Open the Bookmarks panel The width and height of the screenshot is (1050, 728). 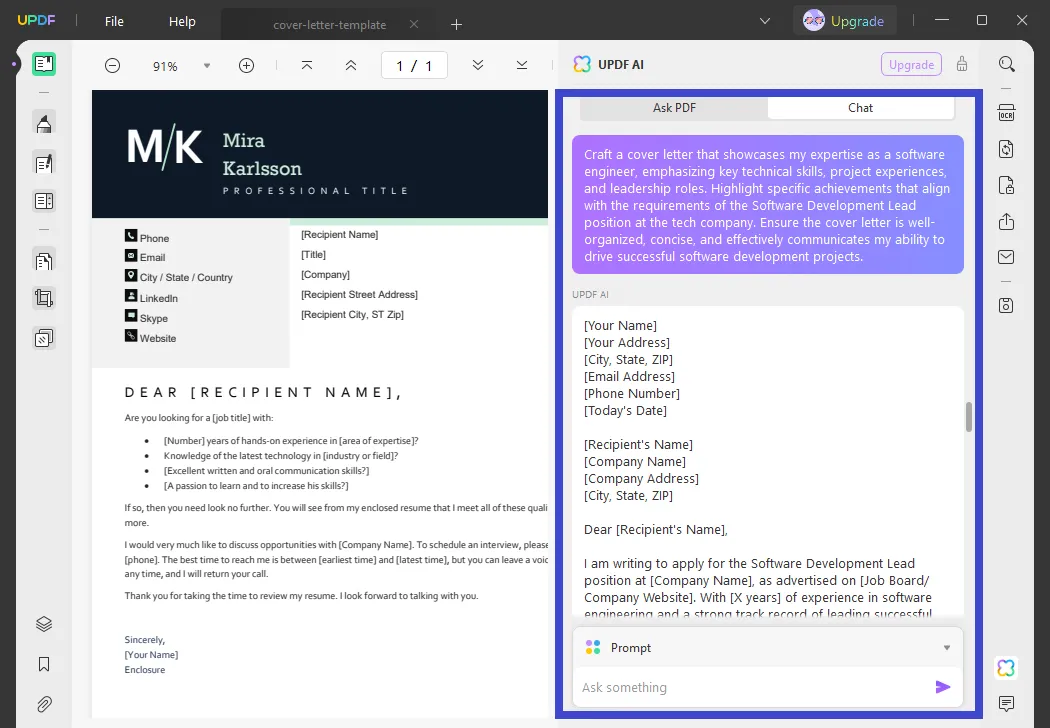tap(44, 663)
